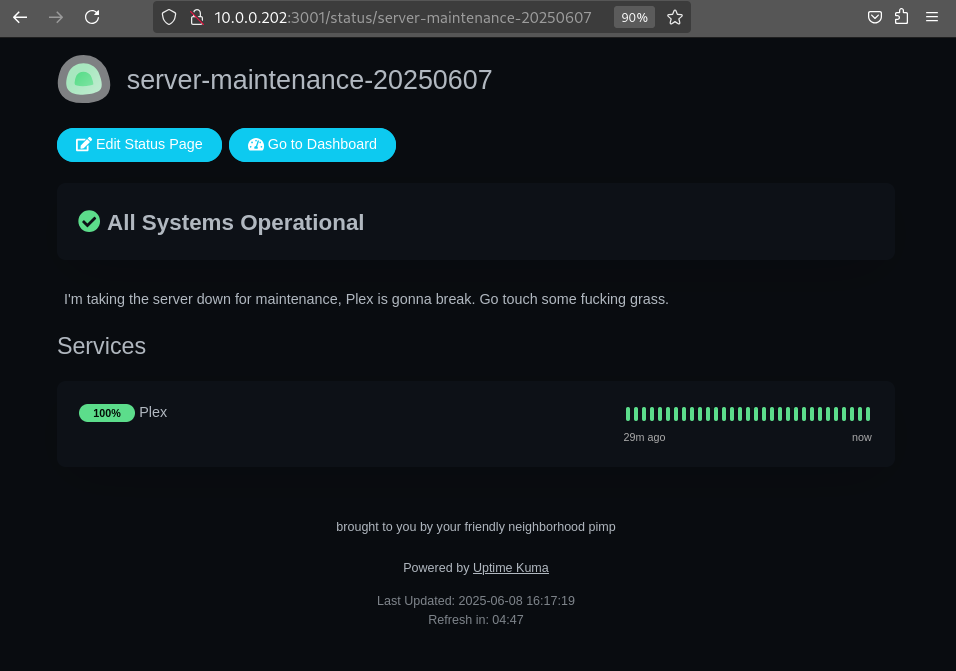Image resolution: width=956 pixels, height=671 pixels.
Task: Click the Services section heading
Action: pyautogui.click(x=101, y=346)
